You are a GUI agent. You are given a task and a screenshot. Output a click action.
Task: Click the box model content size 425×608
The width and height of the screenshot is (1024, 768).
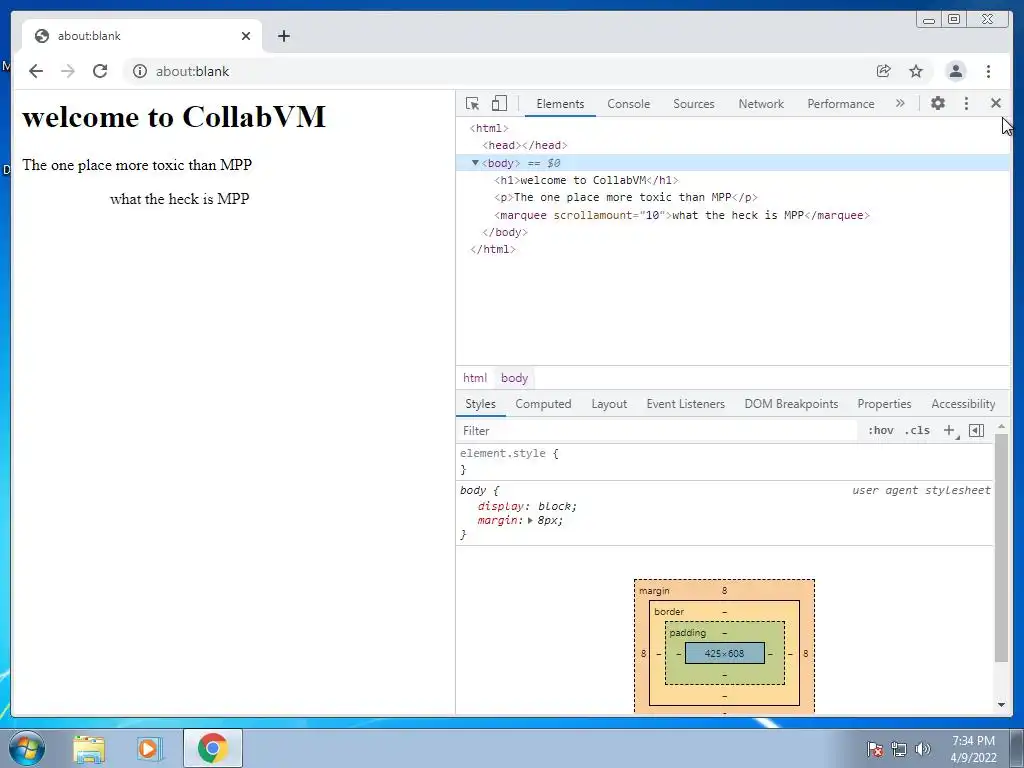pyautogui.click(x=724, y=653)
